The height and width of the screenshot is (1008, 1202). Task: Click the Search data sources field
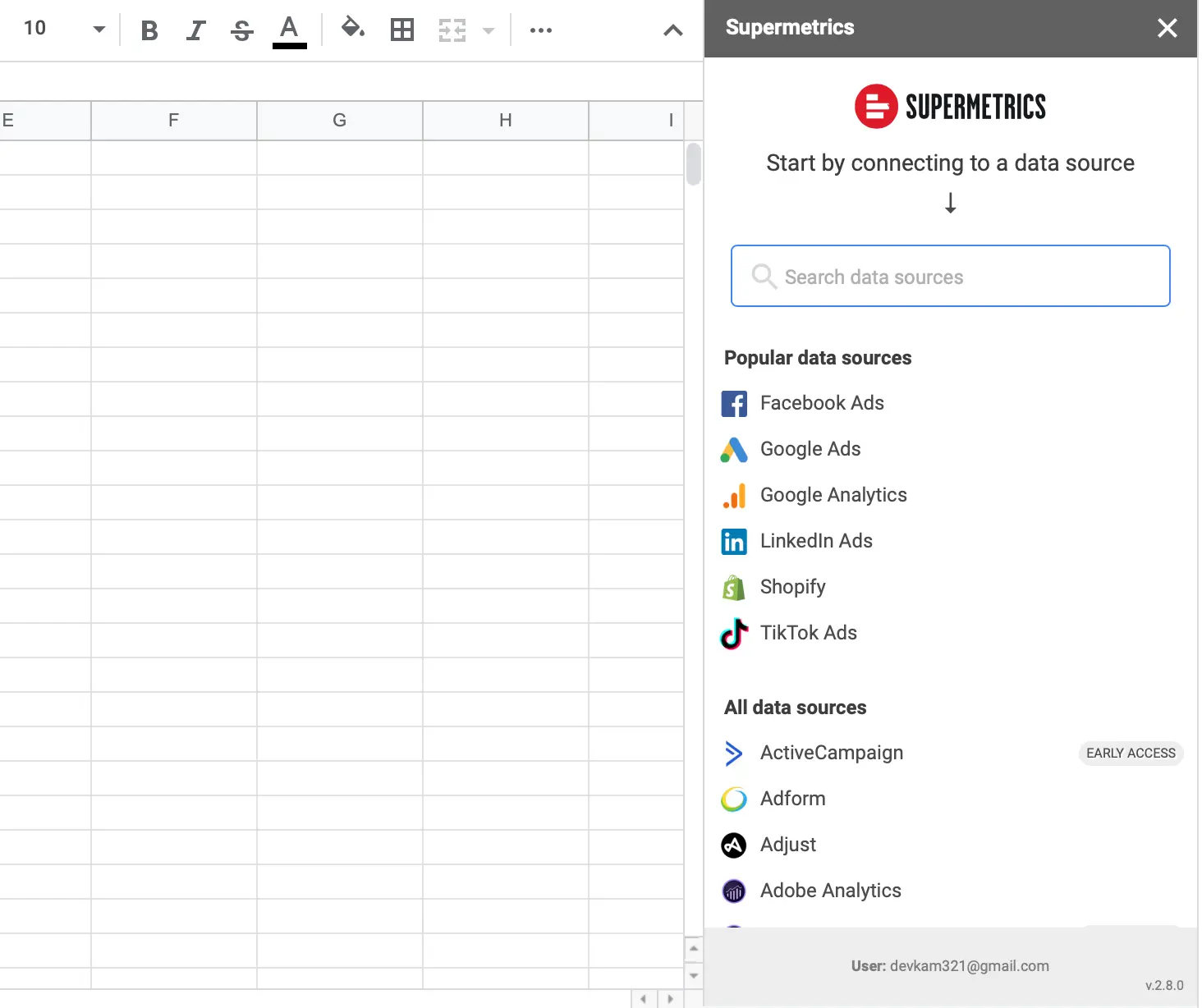coord(951,276)
